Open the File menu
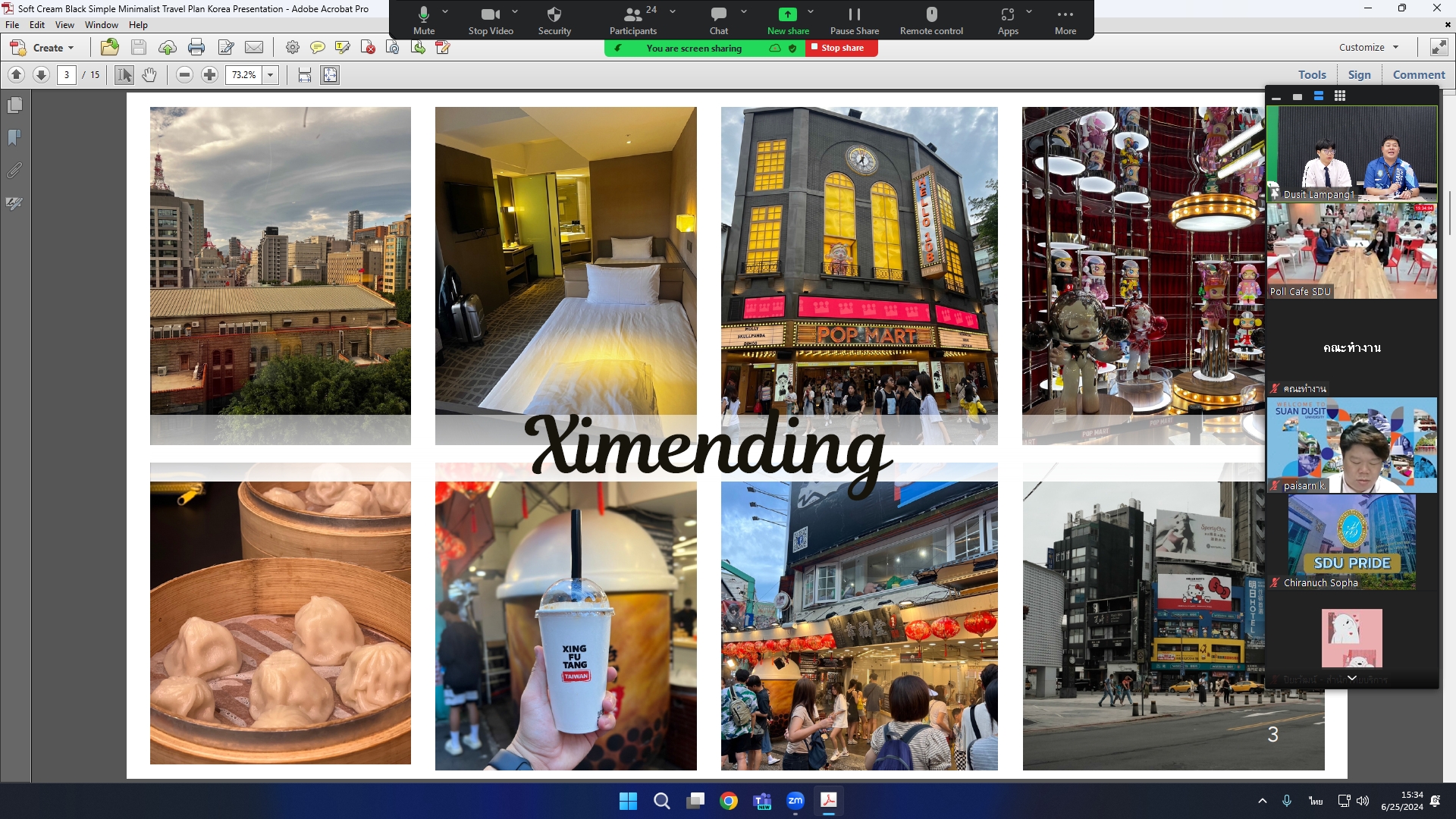1456x819 pixels. (x=12, y=25)
